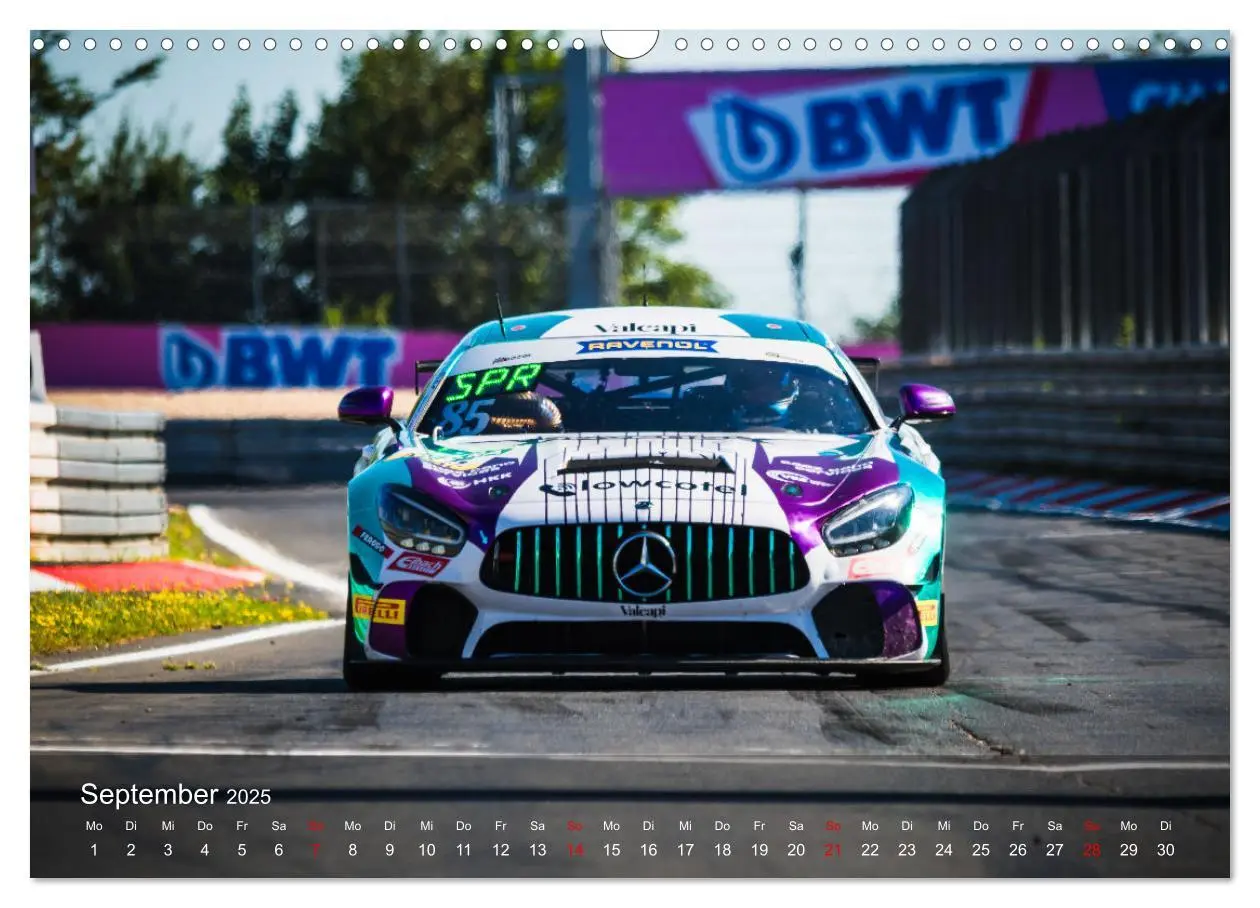Select date 29 in the calendar row
The image size is (1260, 908).
pyautogui.click(x=1129, y=850)
